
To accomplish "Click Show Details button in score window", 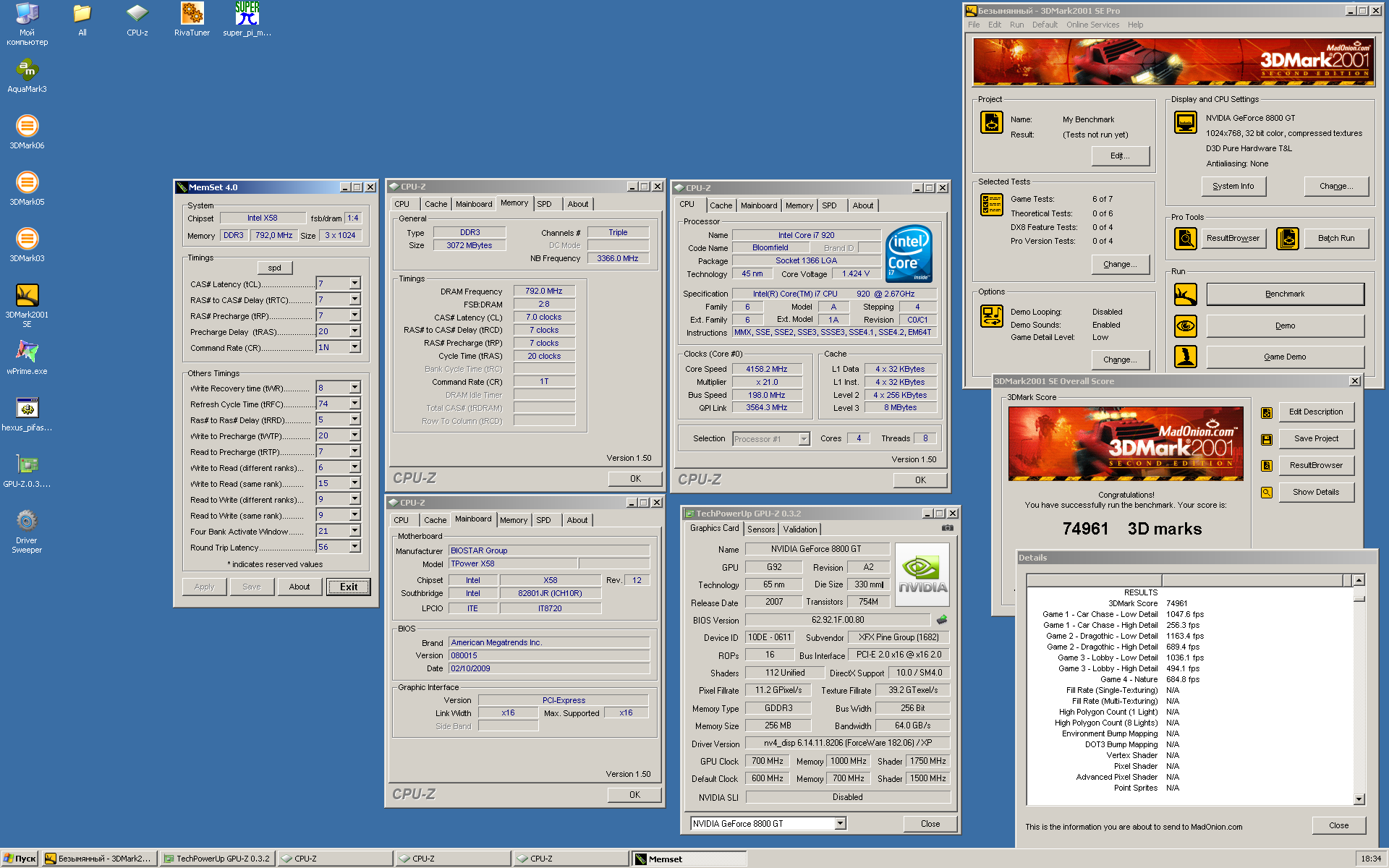I will (1316, 493).
